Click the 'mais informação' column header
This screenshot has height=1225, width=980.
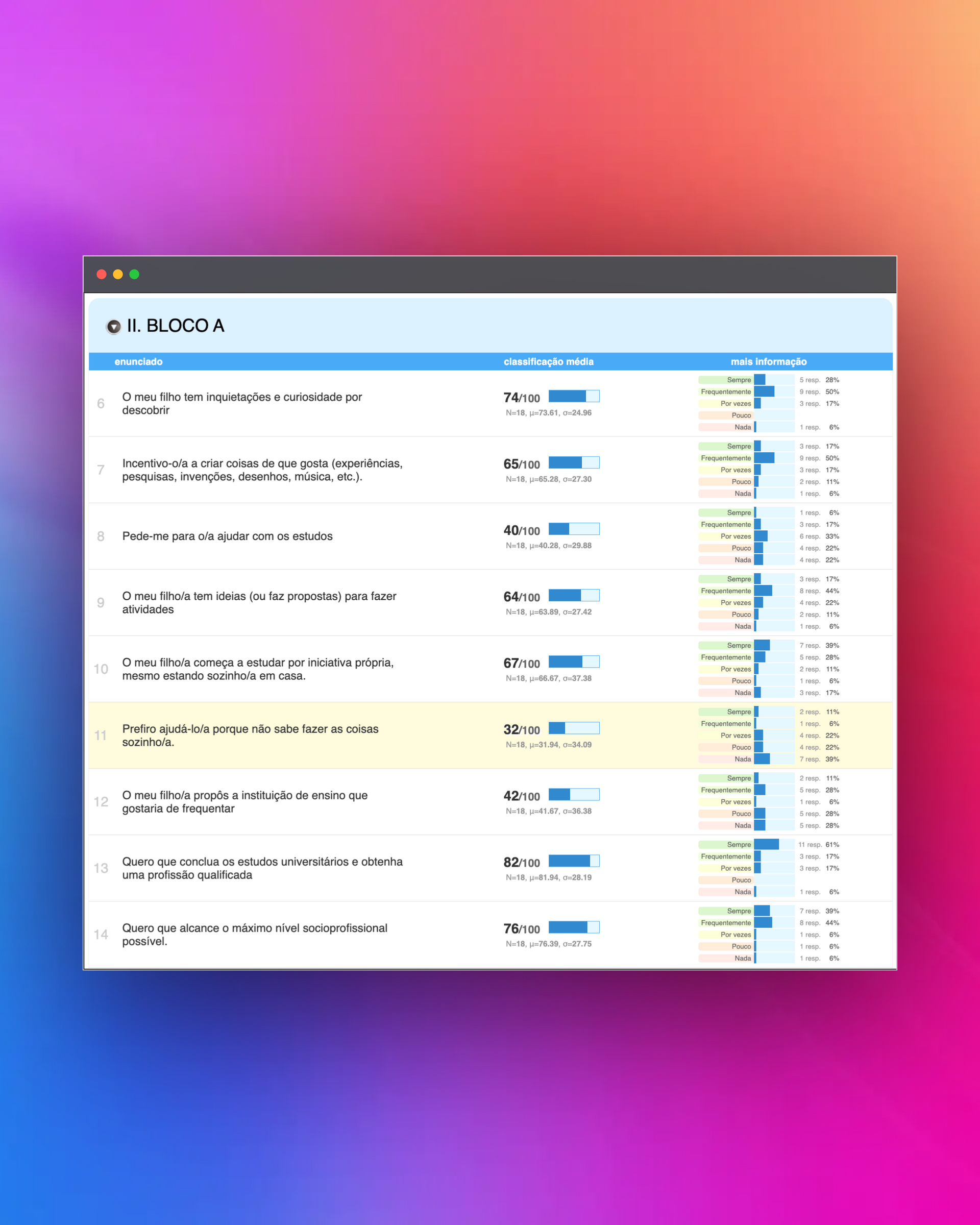tap(768, 361)
